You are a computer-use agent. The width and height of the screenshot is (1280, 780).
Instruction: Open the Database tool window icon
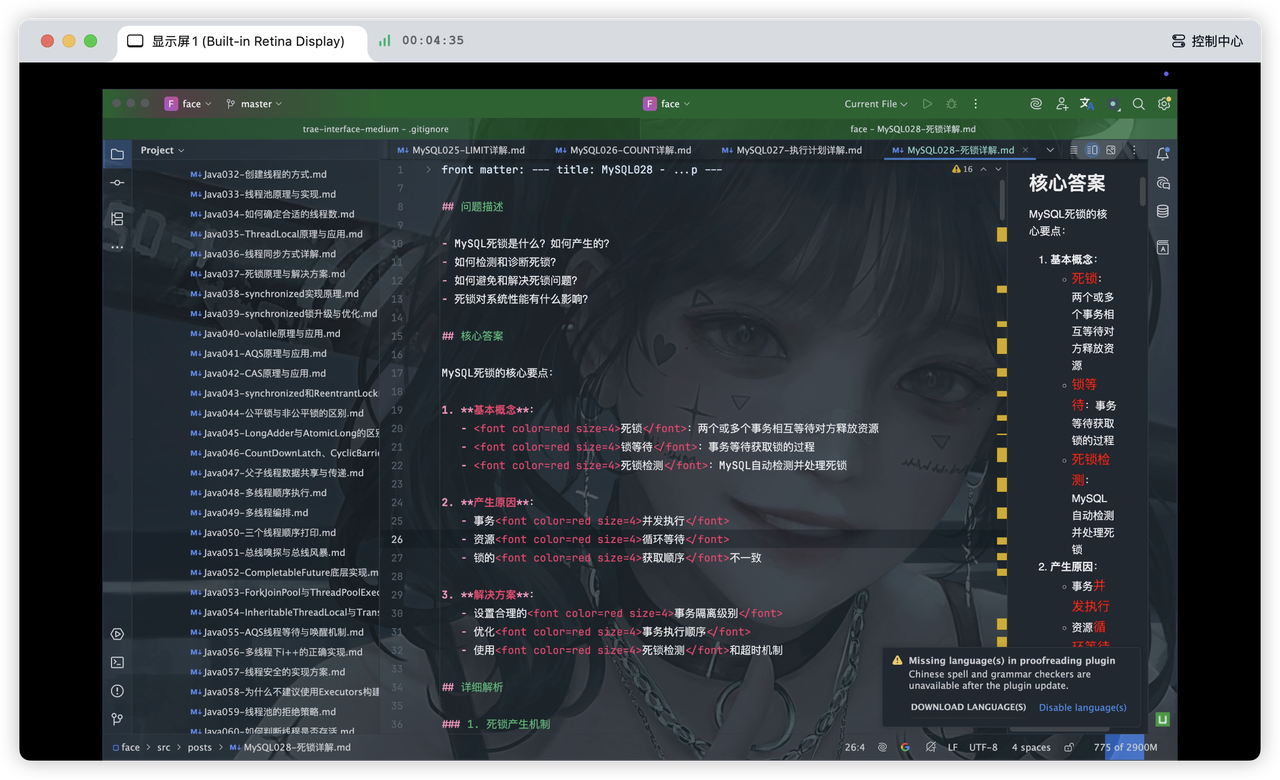pos(1162,211)
